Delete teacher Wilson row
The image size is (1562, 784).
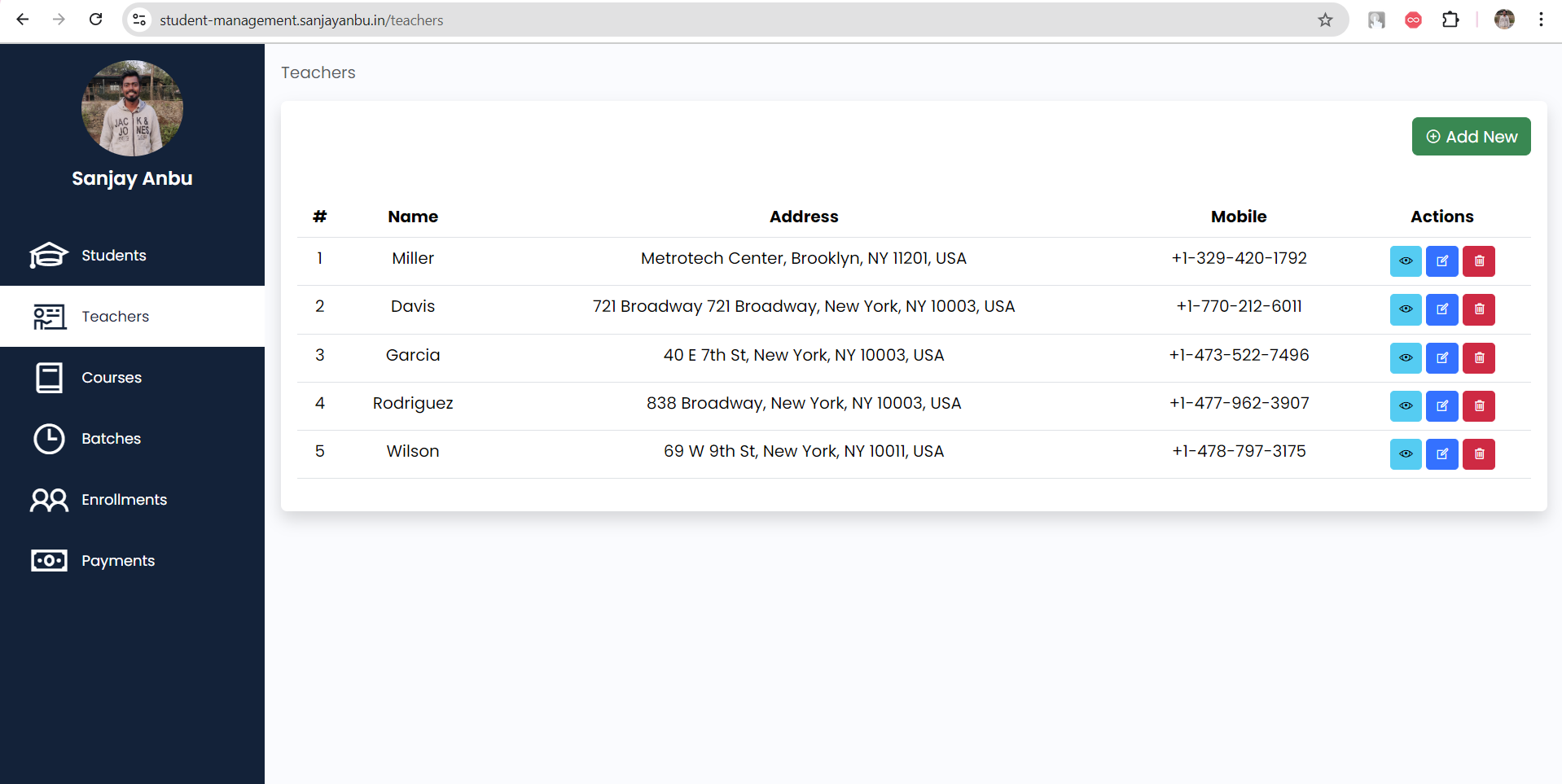point(1478,454)
